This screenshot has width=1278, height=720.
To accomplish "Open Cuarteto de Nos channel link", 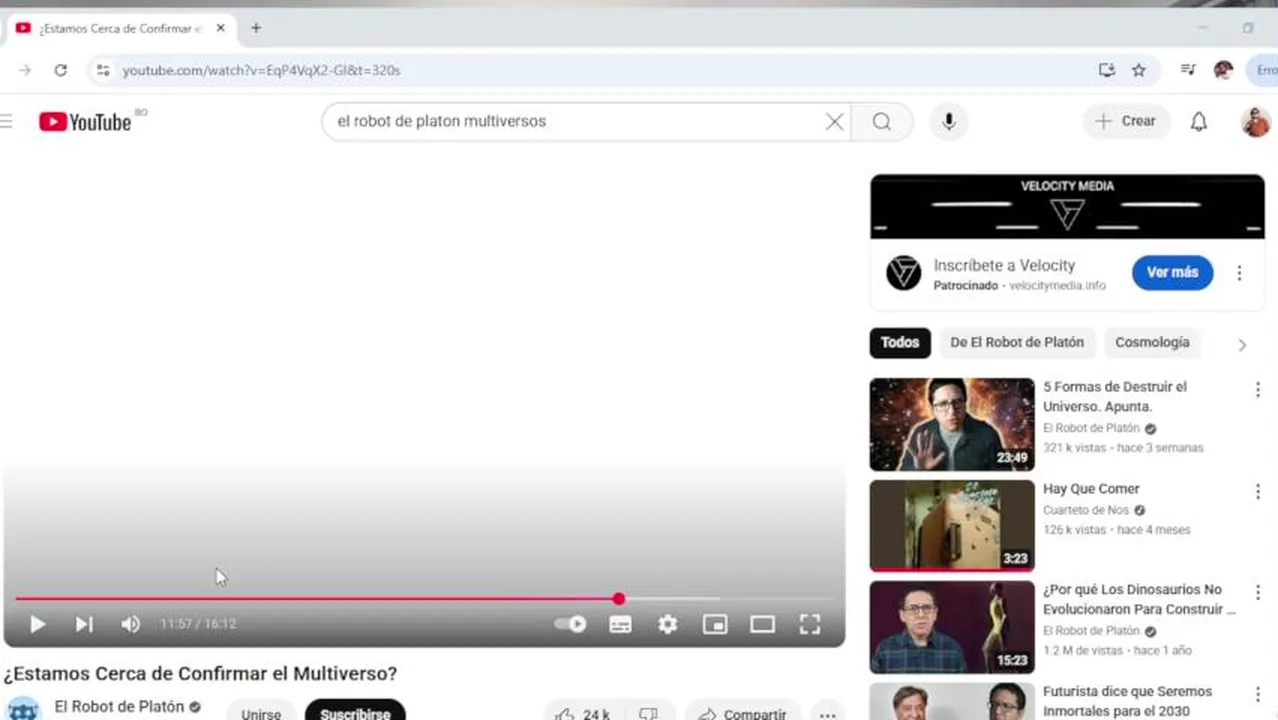I will (1086, 510).
